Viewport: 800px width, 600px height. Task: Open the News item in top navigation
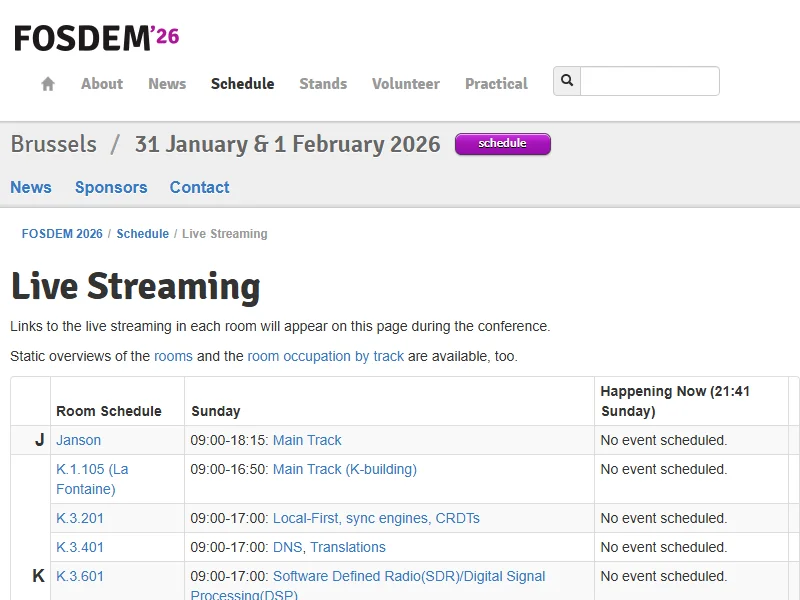tap(167, 84)
